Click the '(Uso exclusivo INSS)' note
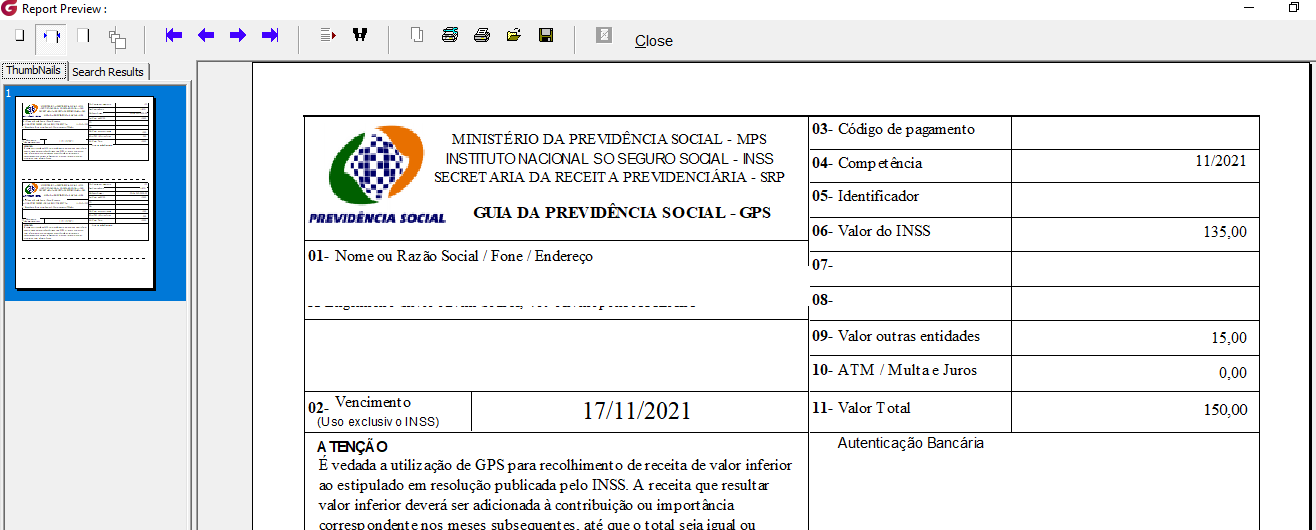 click(377, 421)
